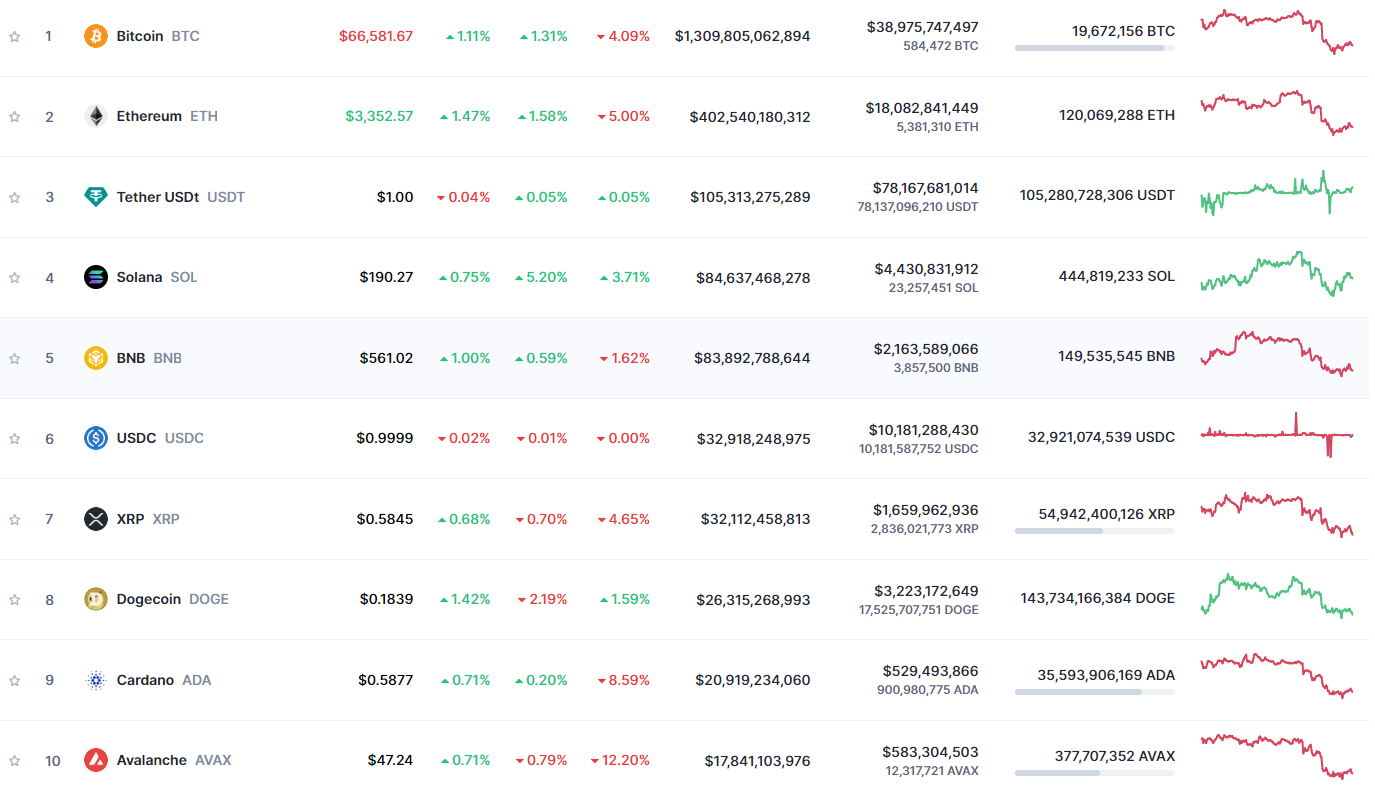Add XRP to watchlist via star

pyautogui.click(x=14, y=519)
